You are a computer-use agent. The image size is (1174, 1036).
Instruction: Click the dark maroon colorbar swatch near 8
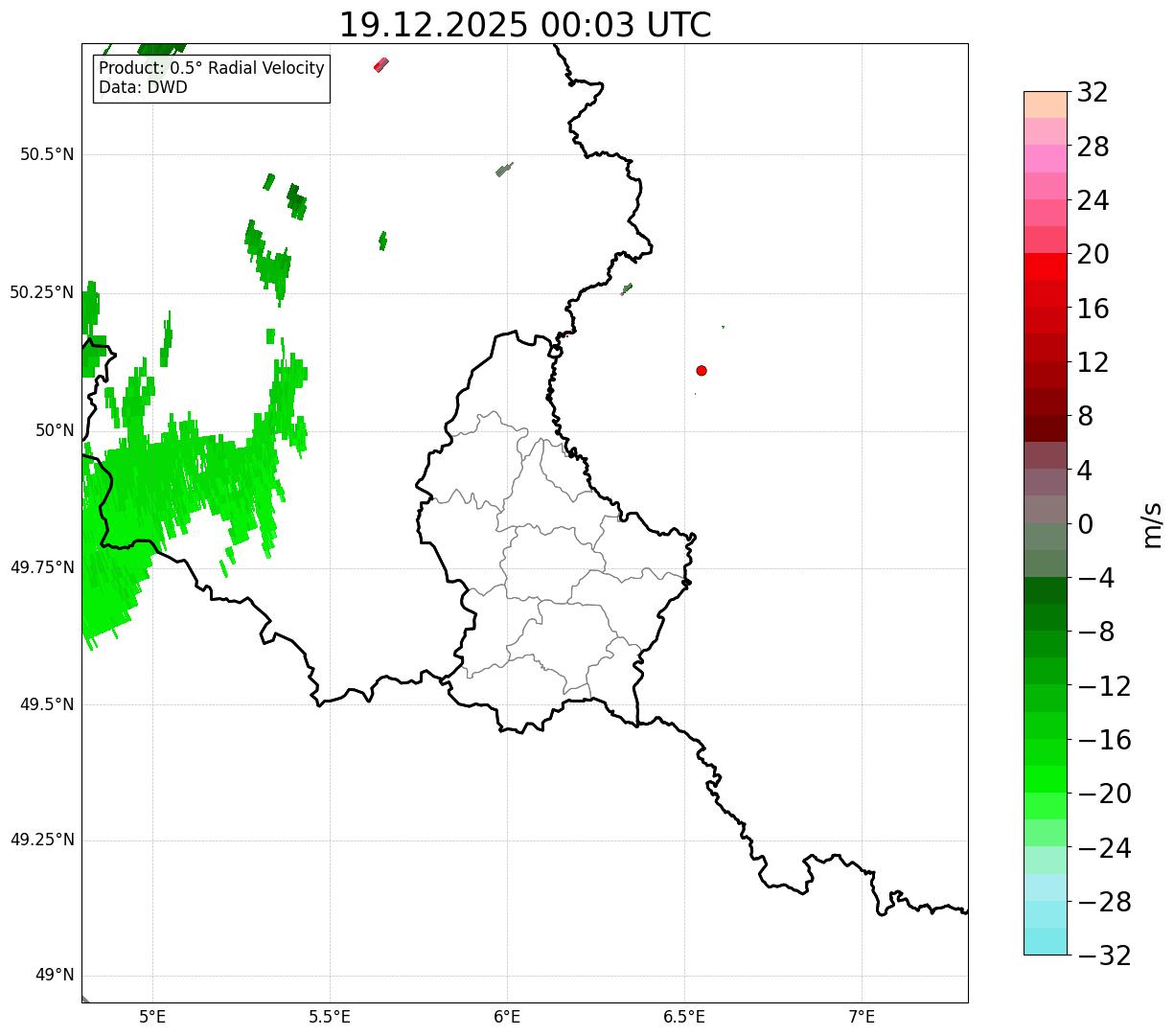[x=1046, y=428]
